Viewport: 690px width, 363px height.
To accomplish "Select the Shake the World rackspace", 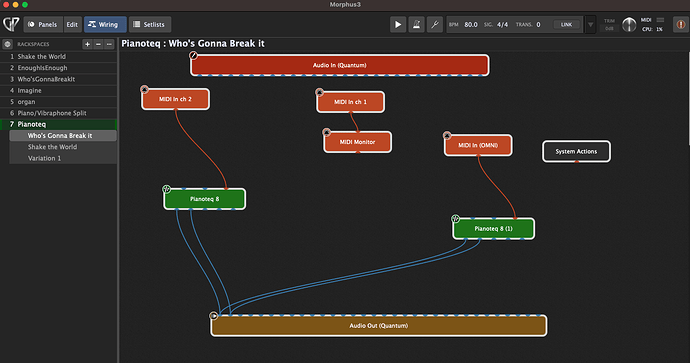I will pos(59,56).
